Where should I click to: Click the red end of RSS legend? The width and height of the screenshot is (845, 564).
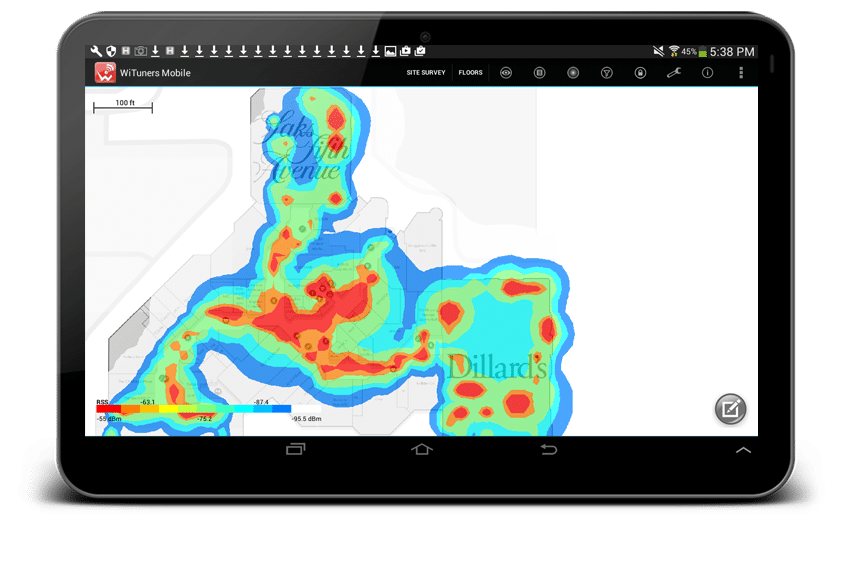tap(109, 409)
